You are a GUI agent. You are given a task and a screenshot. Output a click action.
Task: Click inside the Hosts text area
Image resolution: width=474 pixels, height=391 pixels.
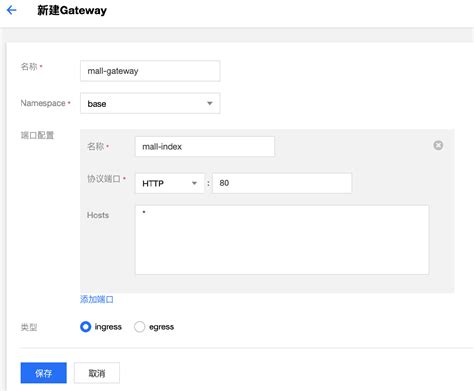[282, 240]
